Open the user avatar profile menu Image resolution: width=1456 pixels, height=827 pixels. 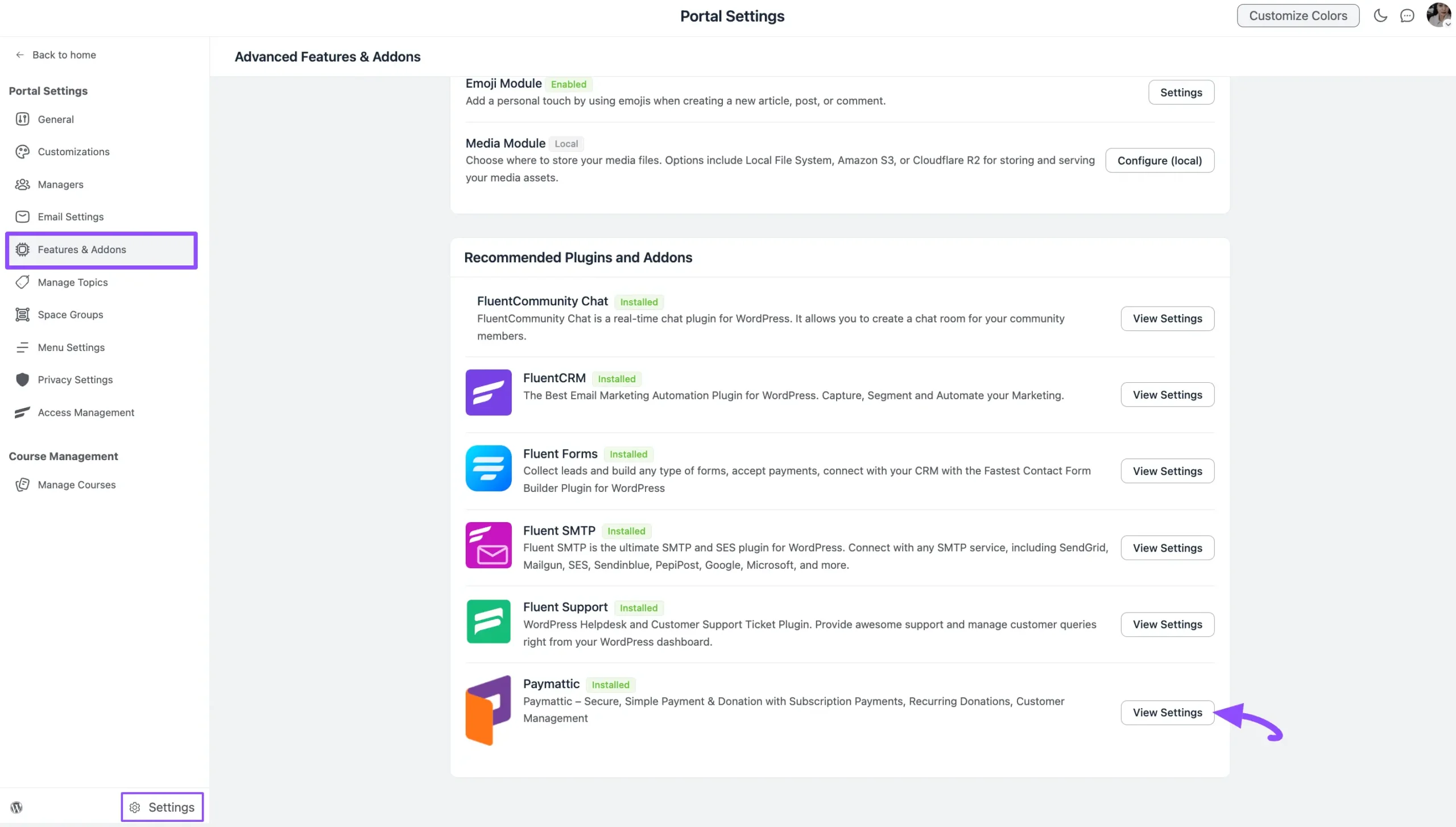coord(1438,15)
